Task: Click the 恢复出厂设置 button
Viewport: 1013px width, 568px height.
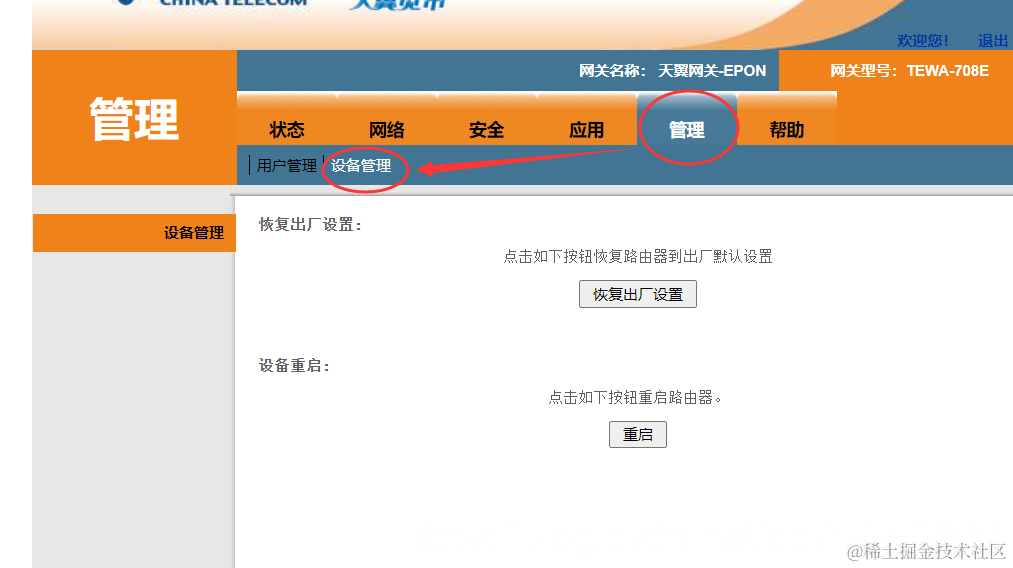Action: click(638, 294)
